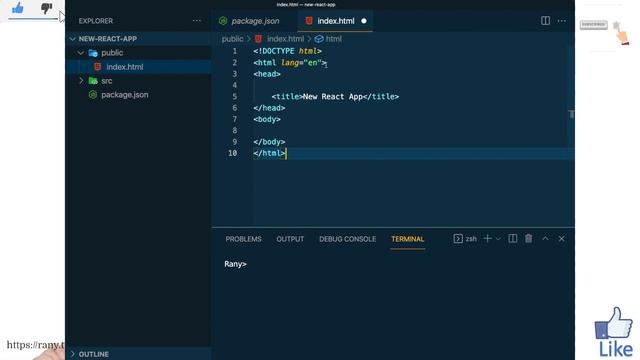640x360 pixels.
Task: Open the OUTPUT panel tab
Action: point(290,239)
